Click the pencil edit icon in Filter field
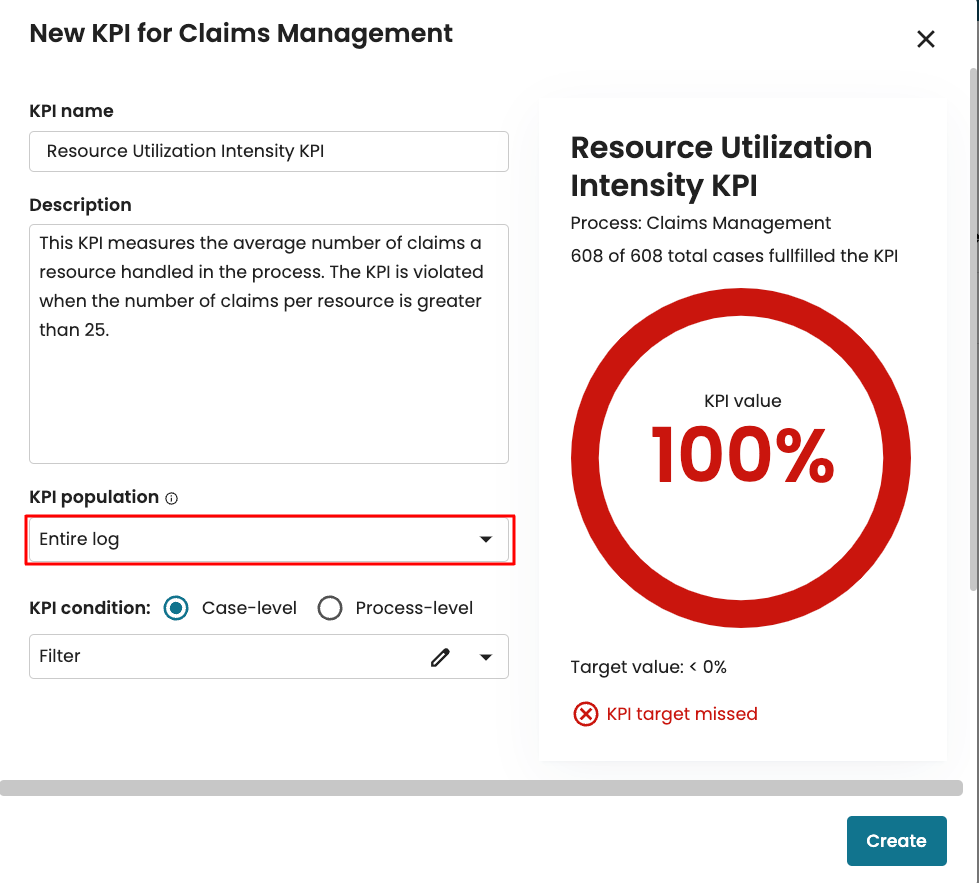979x883 pixels. tap(440, 657)
